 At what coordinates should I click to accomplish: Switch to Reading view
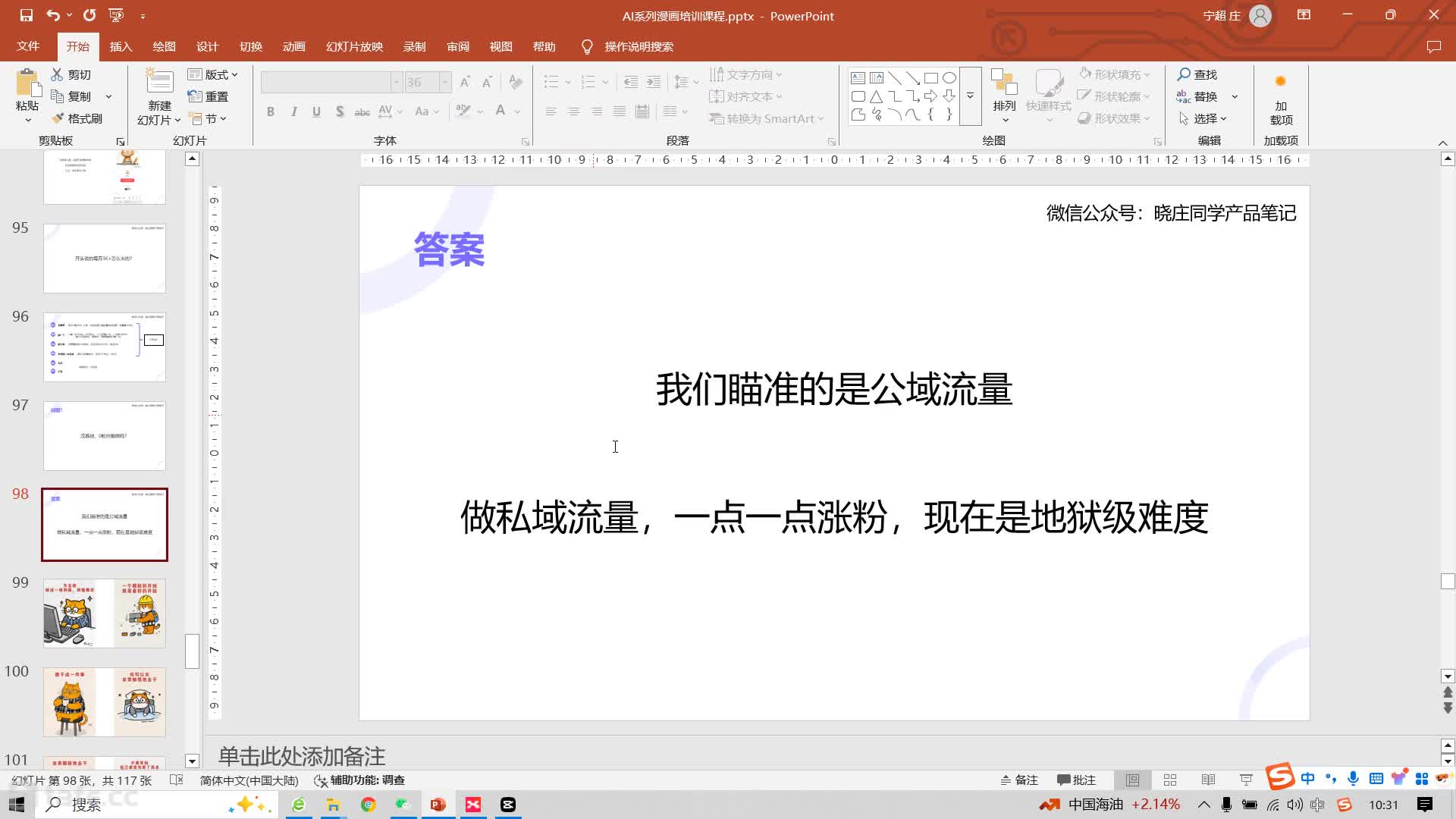point(1208,780)
